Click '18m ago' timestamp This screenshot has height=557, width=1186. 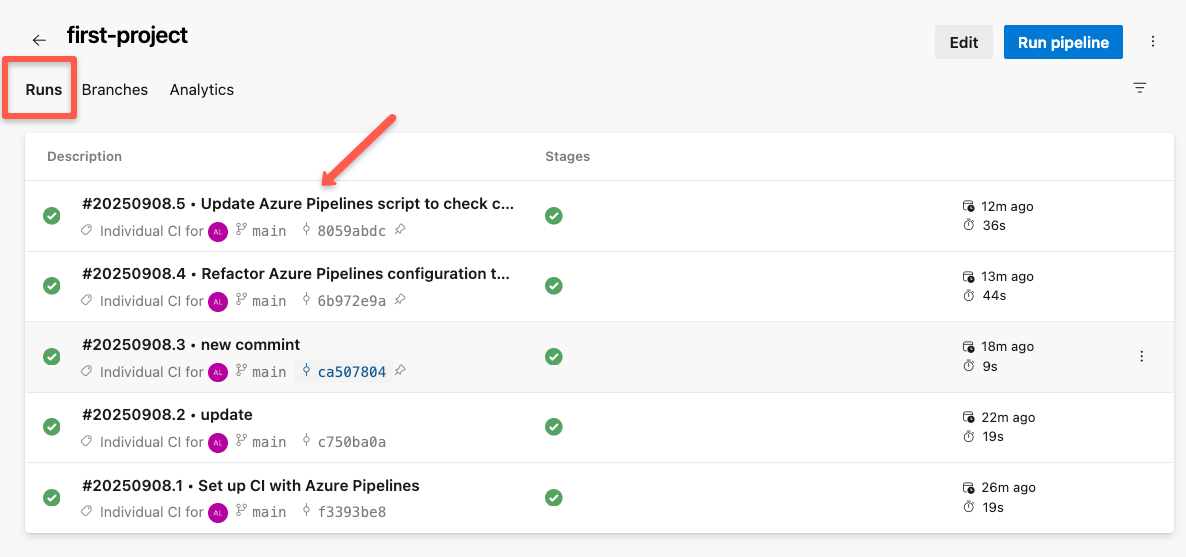(x=1007, y=347)
